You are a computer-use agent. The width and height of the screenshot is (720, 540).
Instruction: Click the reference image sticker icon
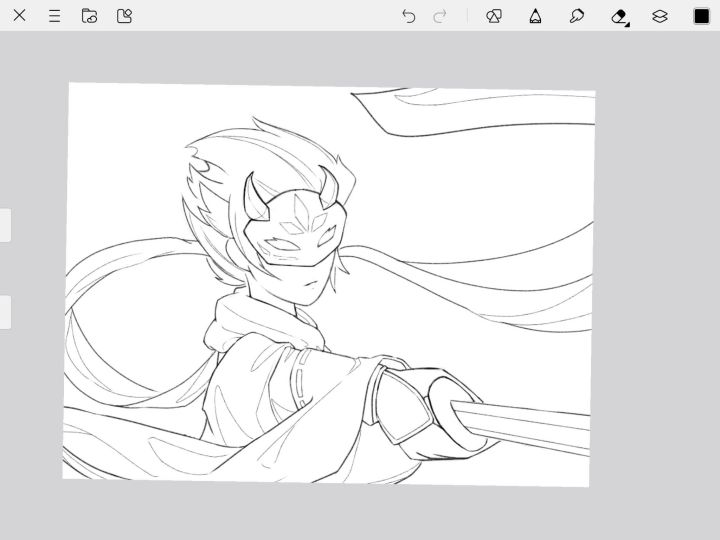click(x=124, y=16)
